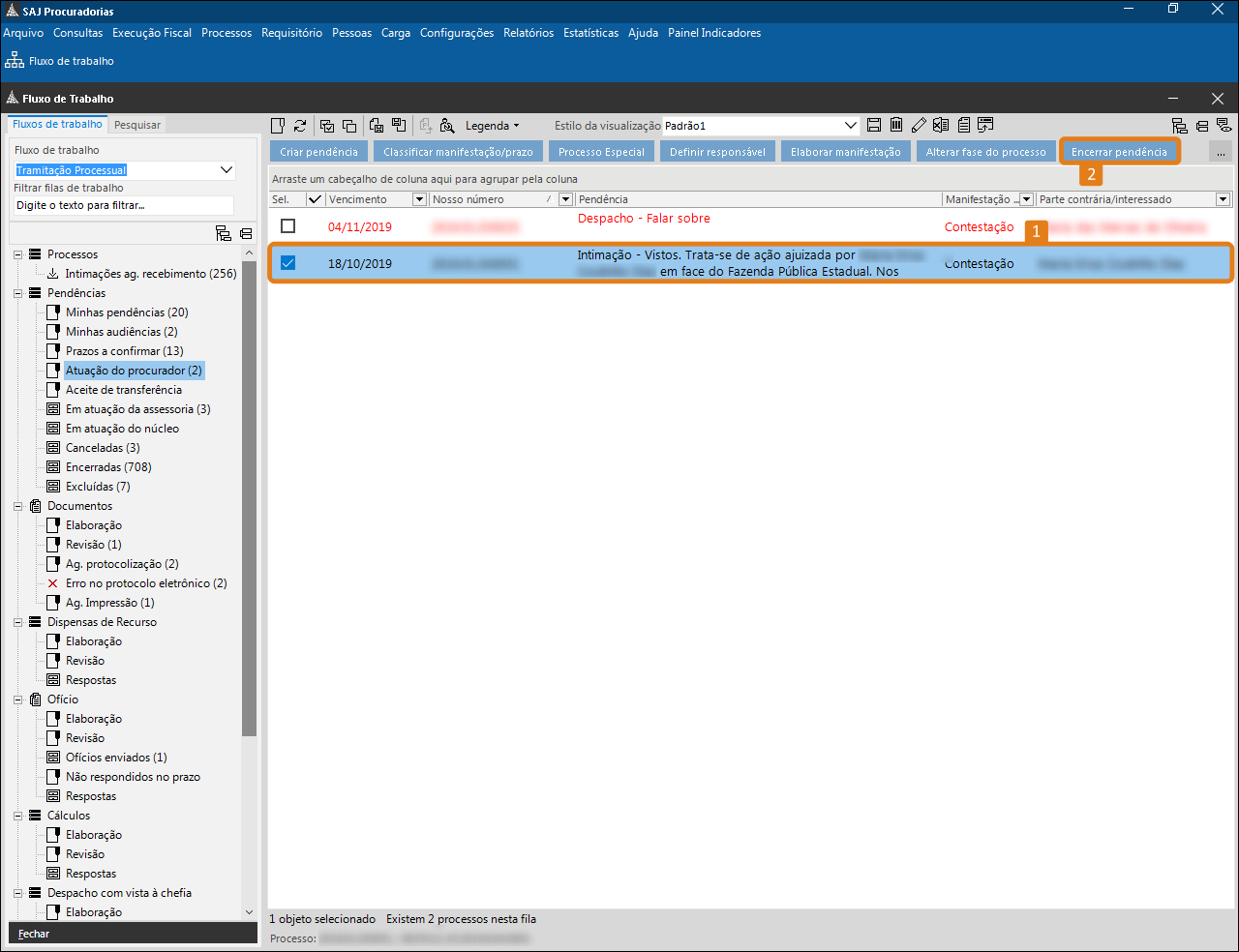Click the left tree panel vertical scrollbar
Screen dimensions: 1239x952
pos(249,484)
